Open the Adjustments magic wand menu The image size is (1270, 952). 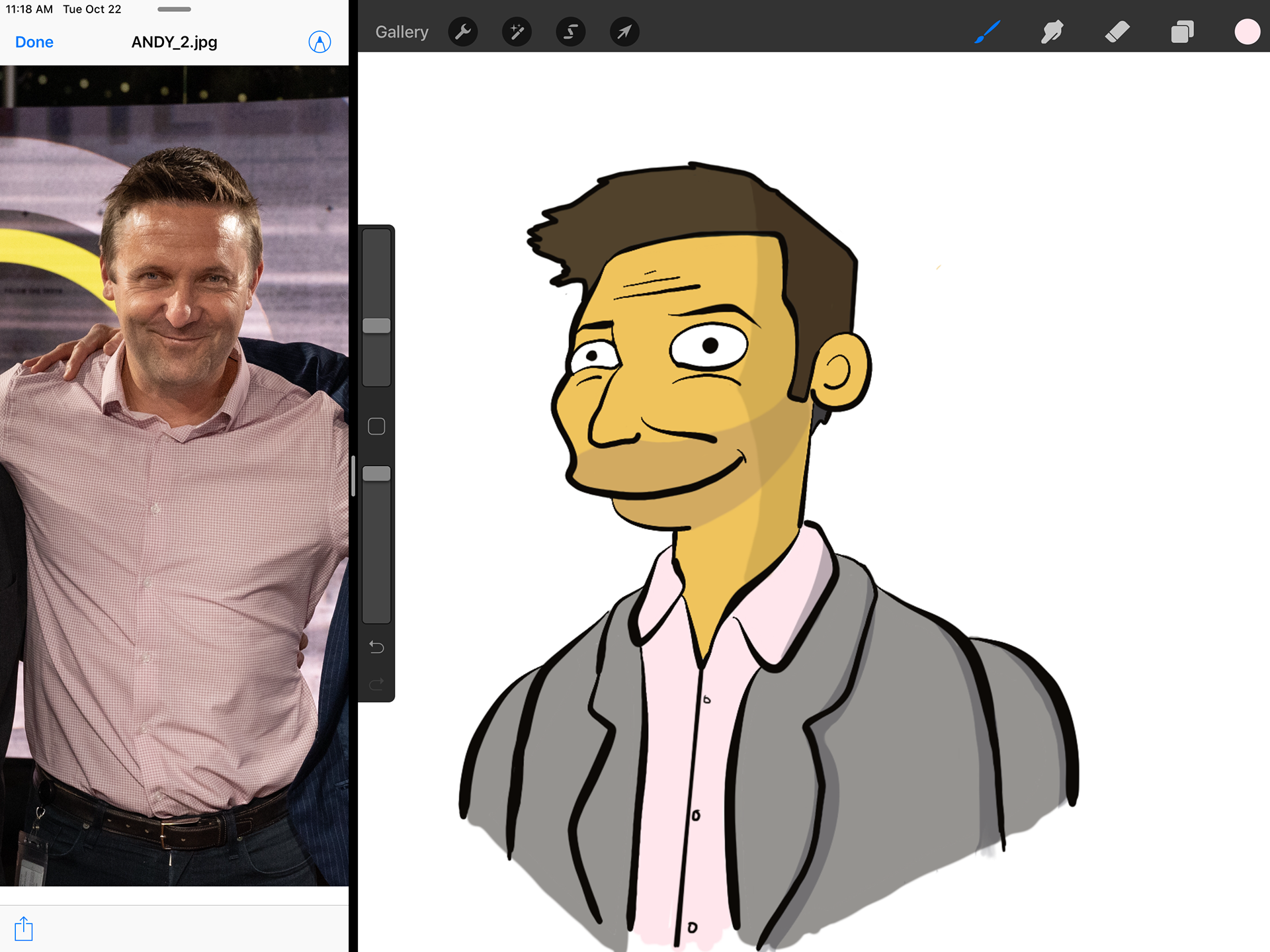[517, 32]
